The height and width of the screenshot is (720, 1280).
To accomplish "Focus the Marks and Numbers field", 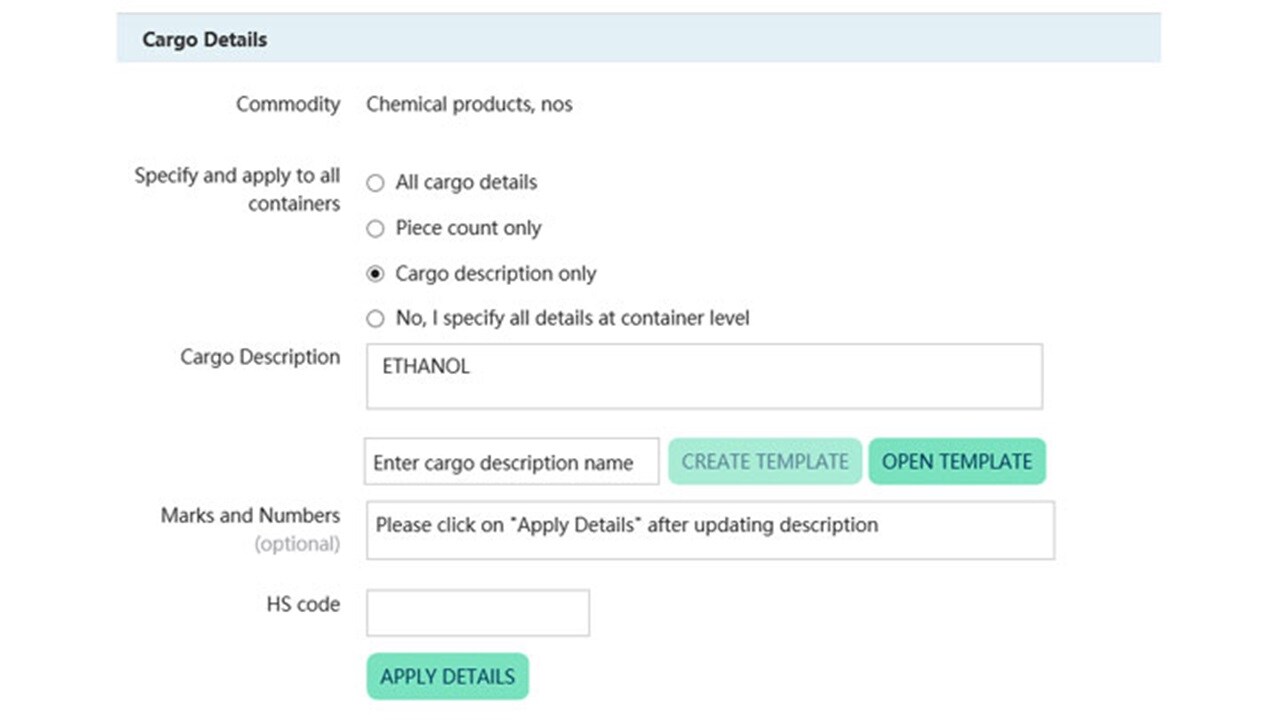I will pyautogui.click(x=710, y=530).
